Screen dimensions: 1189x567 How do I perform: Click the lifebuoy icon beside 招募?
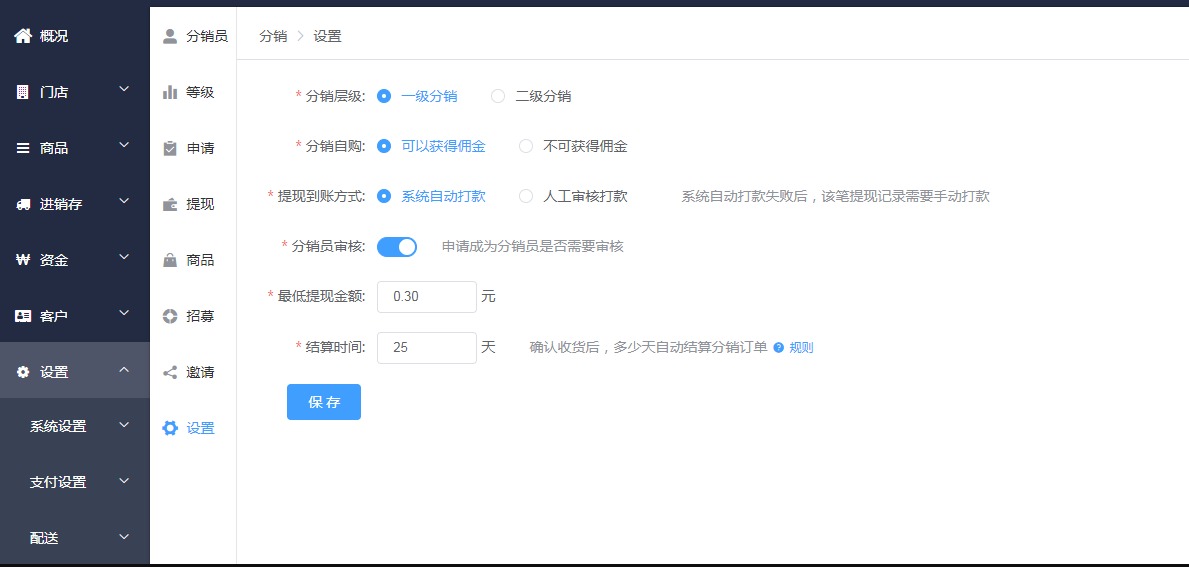(x=170, y=316)
